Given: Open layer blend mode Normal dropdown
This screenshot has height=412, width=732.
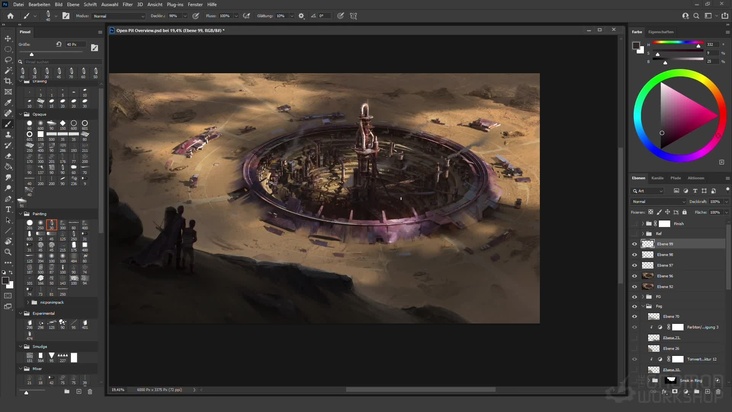Looking at the screenshot, I should (x=658, y=202).
